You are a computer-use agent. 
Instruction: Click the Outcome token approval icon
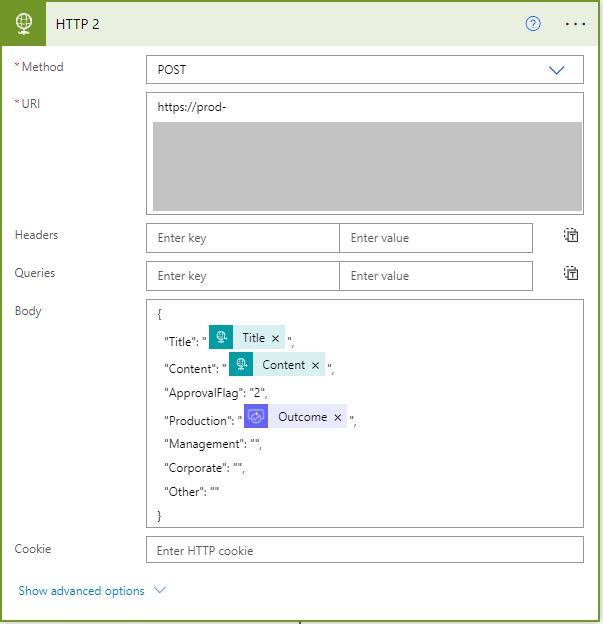pyautogui.click(x=256, y=416)
